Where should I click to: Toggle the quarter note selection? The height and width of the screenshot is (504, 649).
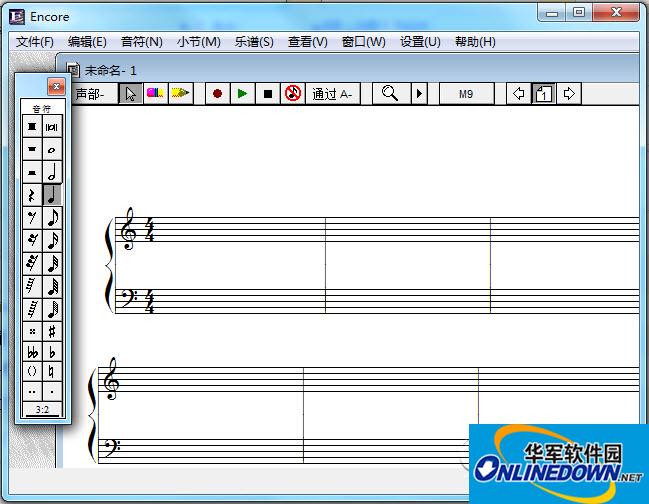53,194
